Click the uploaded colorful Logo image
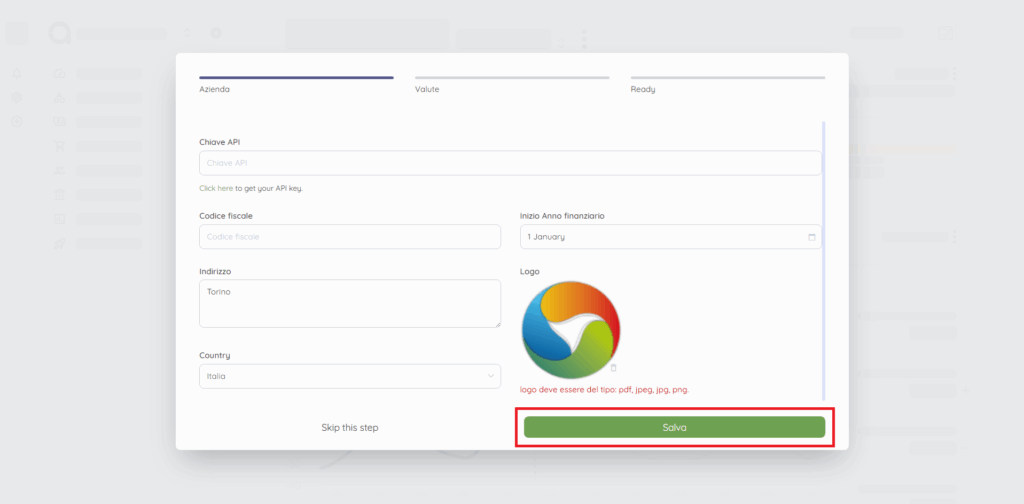Screen dimensions: 1024x504 [x=570, y=330]
